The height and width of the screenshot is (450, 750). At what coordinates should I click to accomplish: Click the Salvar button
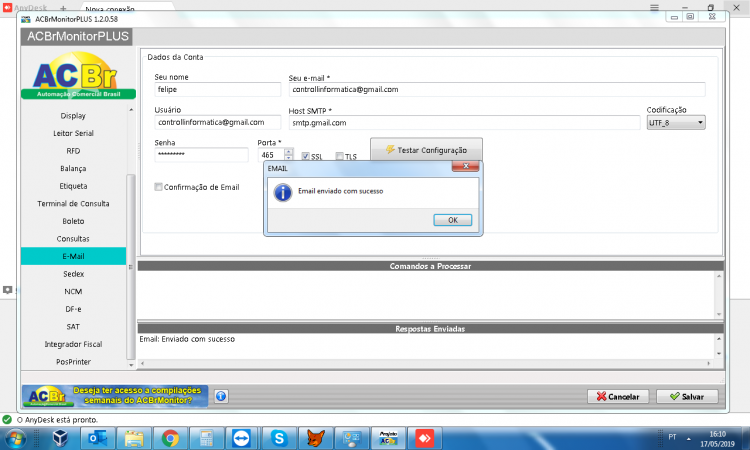[687, 396]
